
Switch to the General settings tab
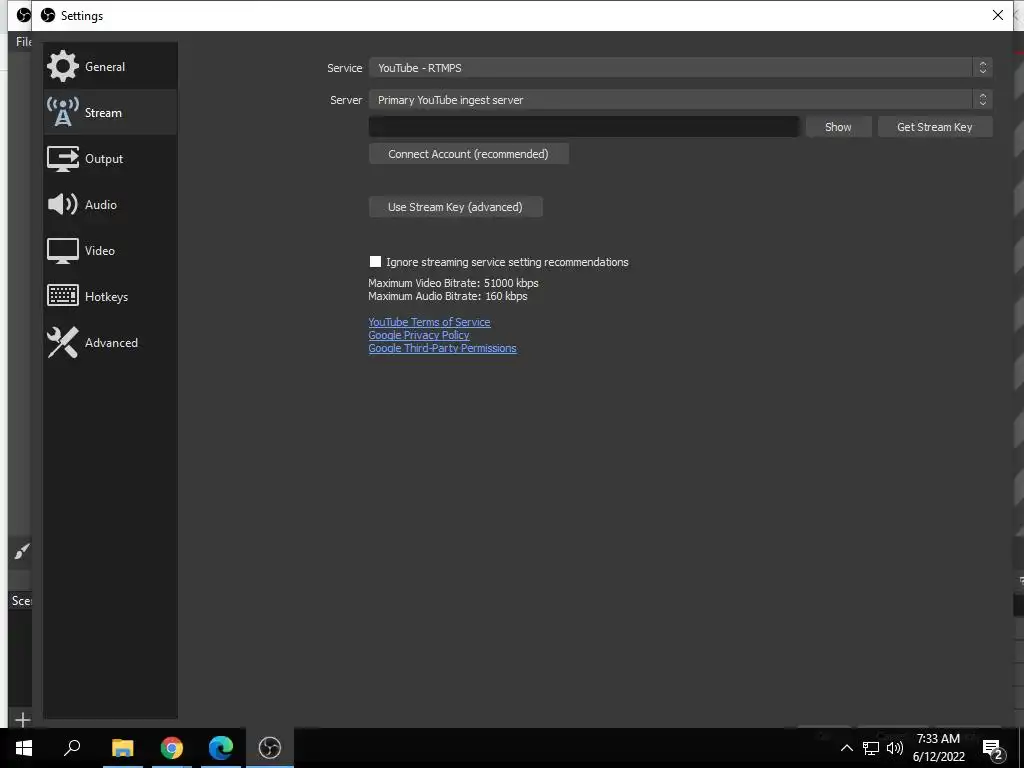(x=110, y=67)
